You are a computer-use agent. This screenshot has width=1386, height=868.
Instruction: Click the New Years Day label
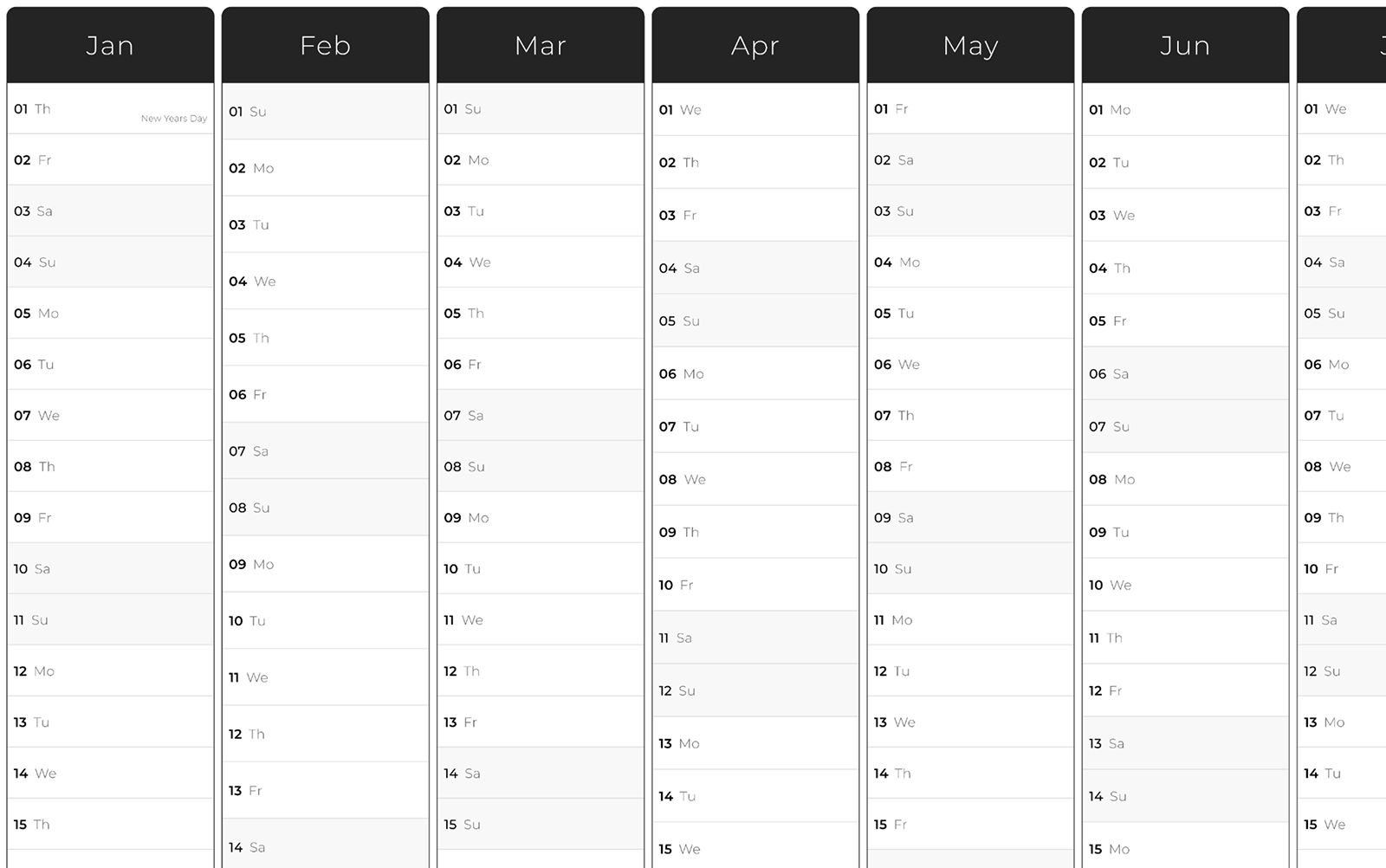[x=174, y=119]
